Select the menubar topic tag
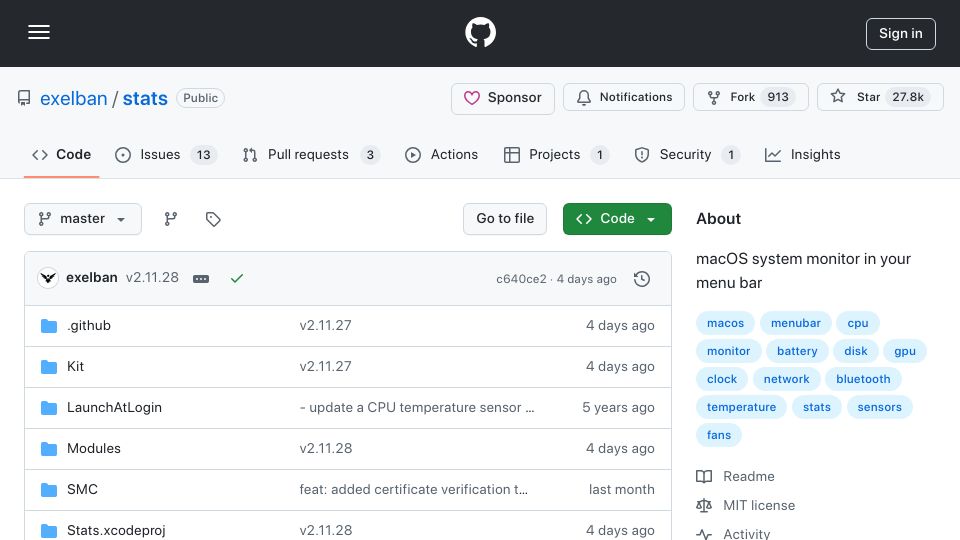 795,323
